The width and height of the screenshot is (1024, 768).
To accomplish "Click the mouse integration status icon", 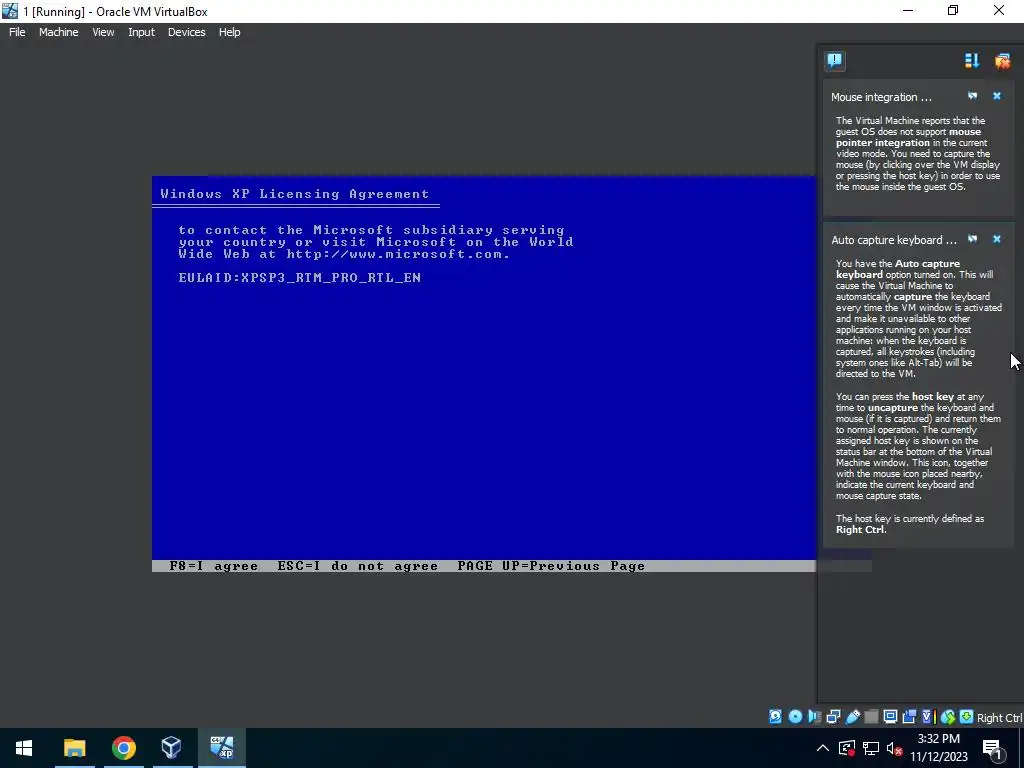I will coord(948,716).
